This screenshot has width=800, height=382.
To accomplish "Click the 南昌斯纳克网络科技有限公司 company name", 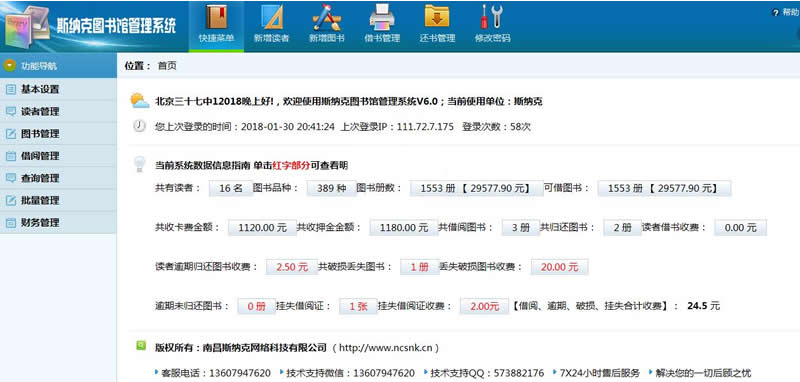I will coord(265,348).
